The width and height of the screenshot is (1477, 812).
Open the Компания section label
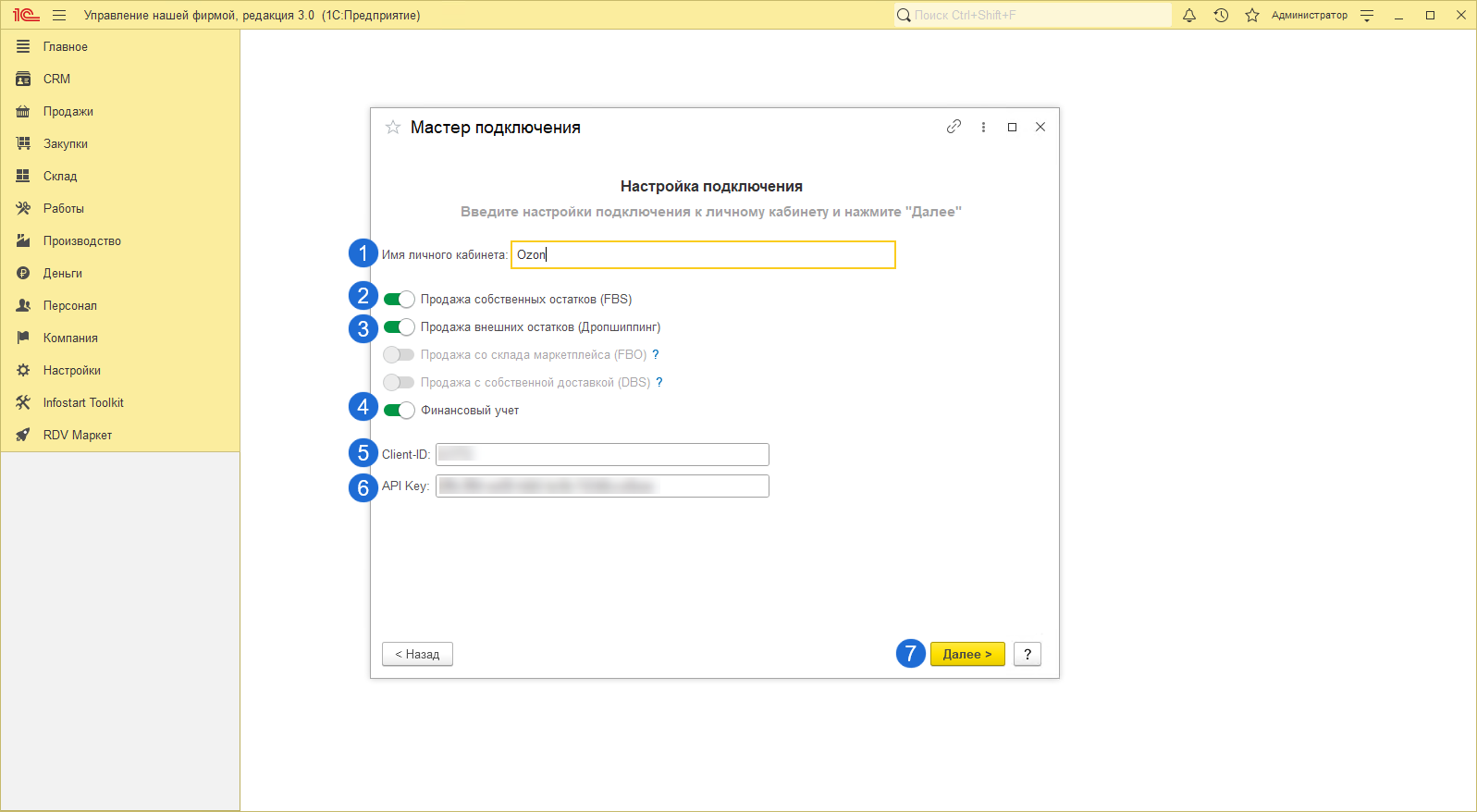[x=70, y=338]
